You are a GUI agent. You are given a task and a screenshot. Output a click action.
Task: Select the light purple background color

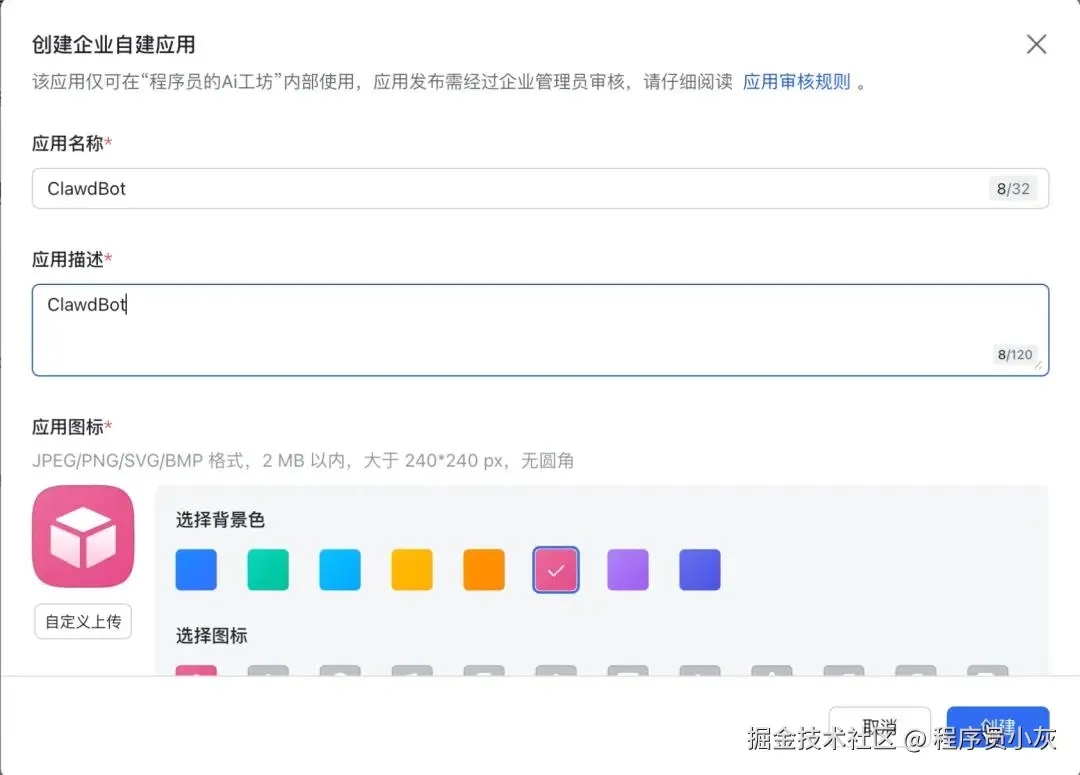click(628, 570)
